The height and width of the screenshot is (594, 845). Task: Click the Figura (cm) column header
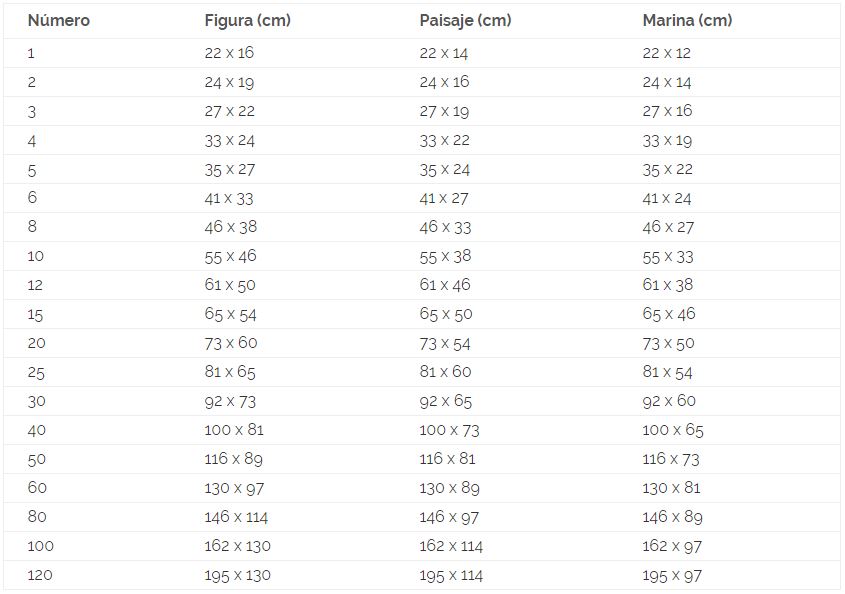coord(247,20)
